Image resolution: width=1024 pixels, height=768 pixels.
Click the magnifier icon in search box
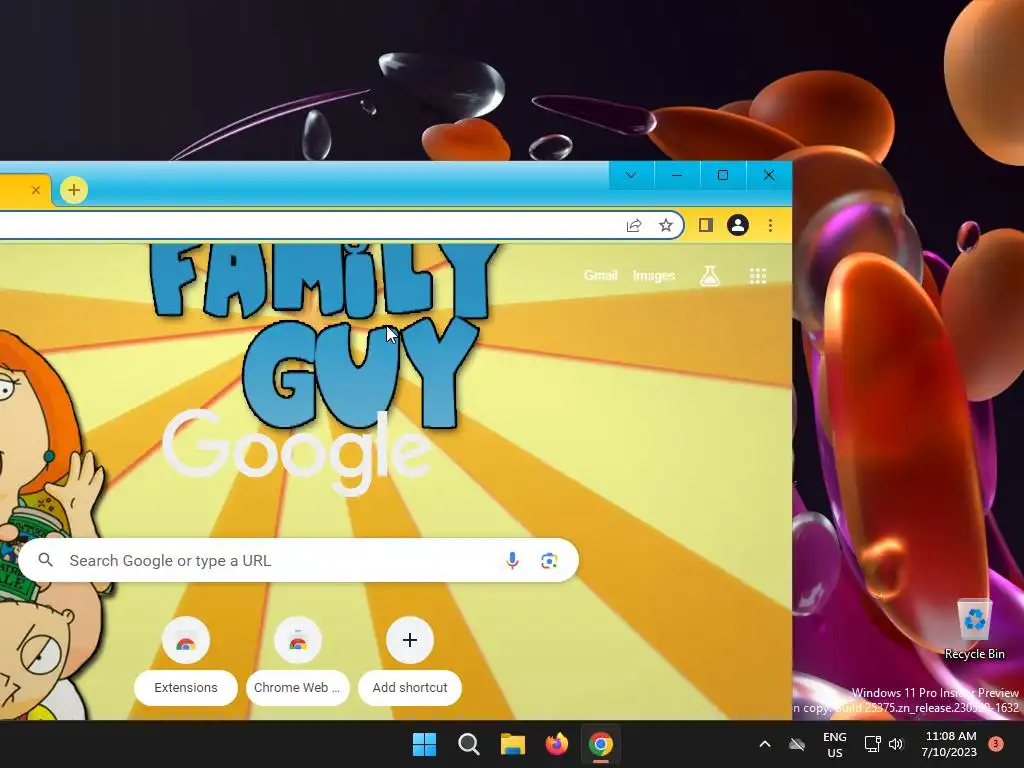coord(45,560)
